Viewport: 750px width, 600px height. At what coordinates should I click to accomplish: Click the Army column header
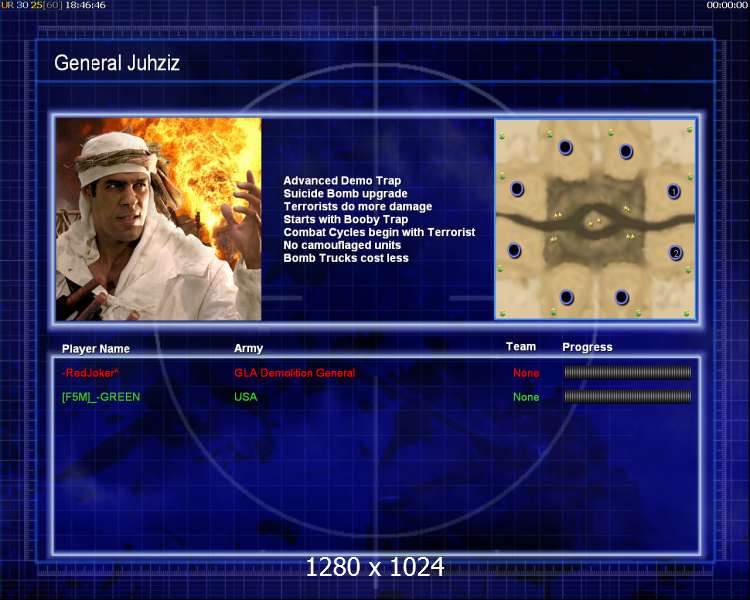(x=248, y=348)
